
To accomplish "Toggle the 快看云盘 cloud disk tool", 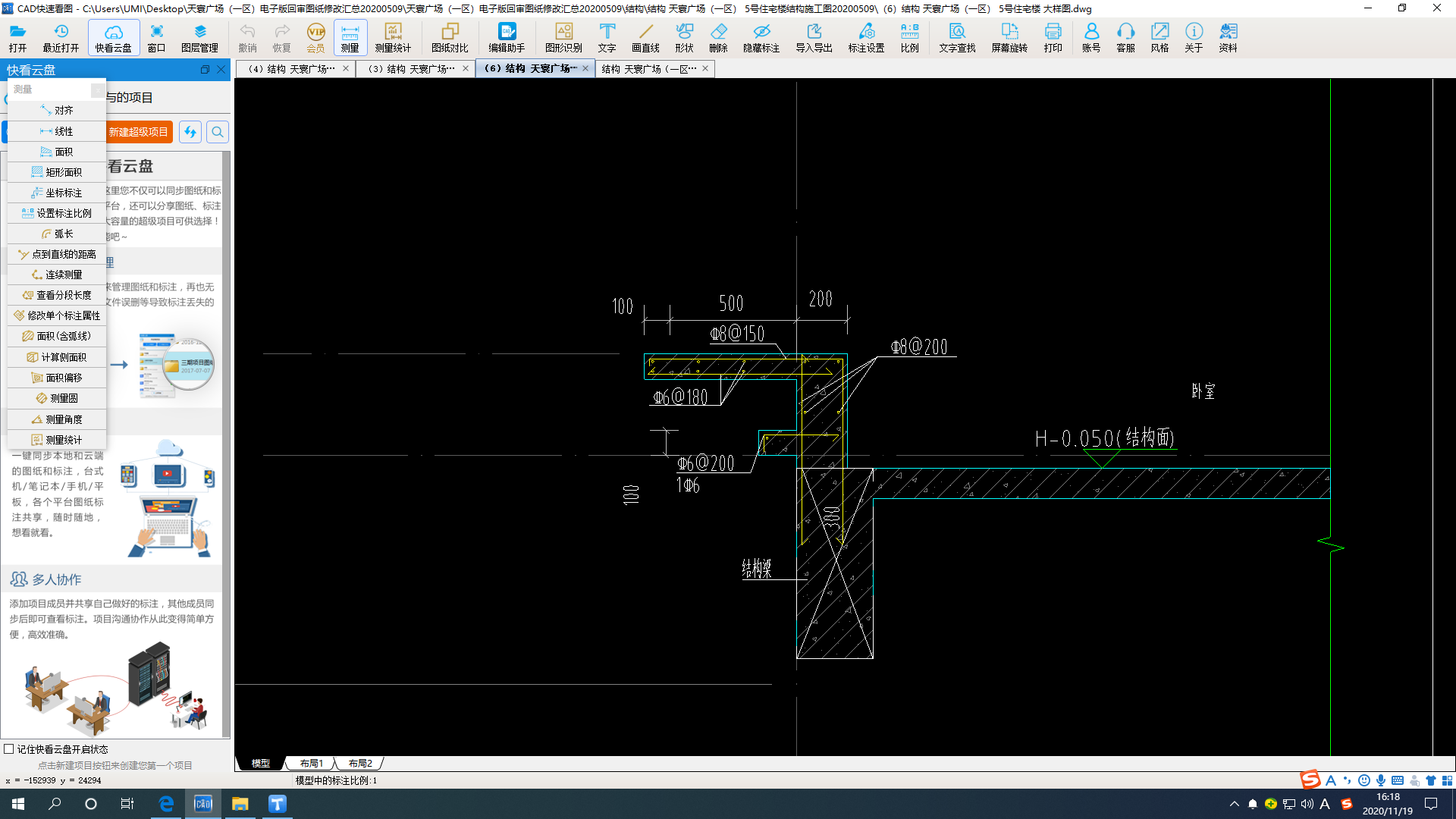I will [114, 37].
